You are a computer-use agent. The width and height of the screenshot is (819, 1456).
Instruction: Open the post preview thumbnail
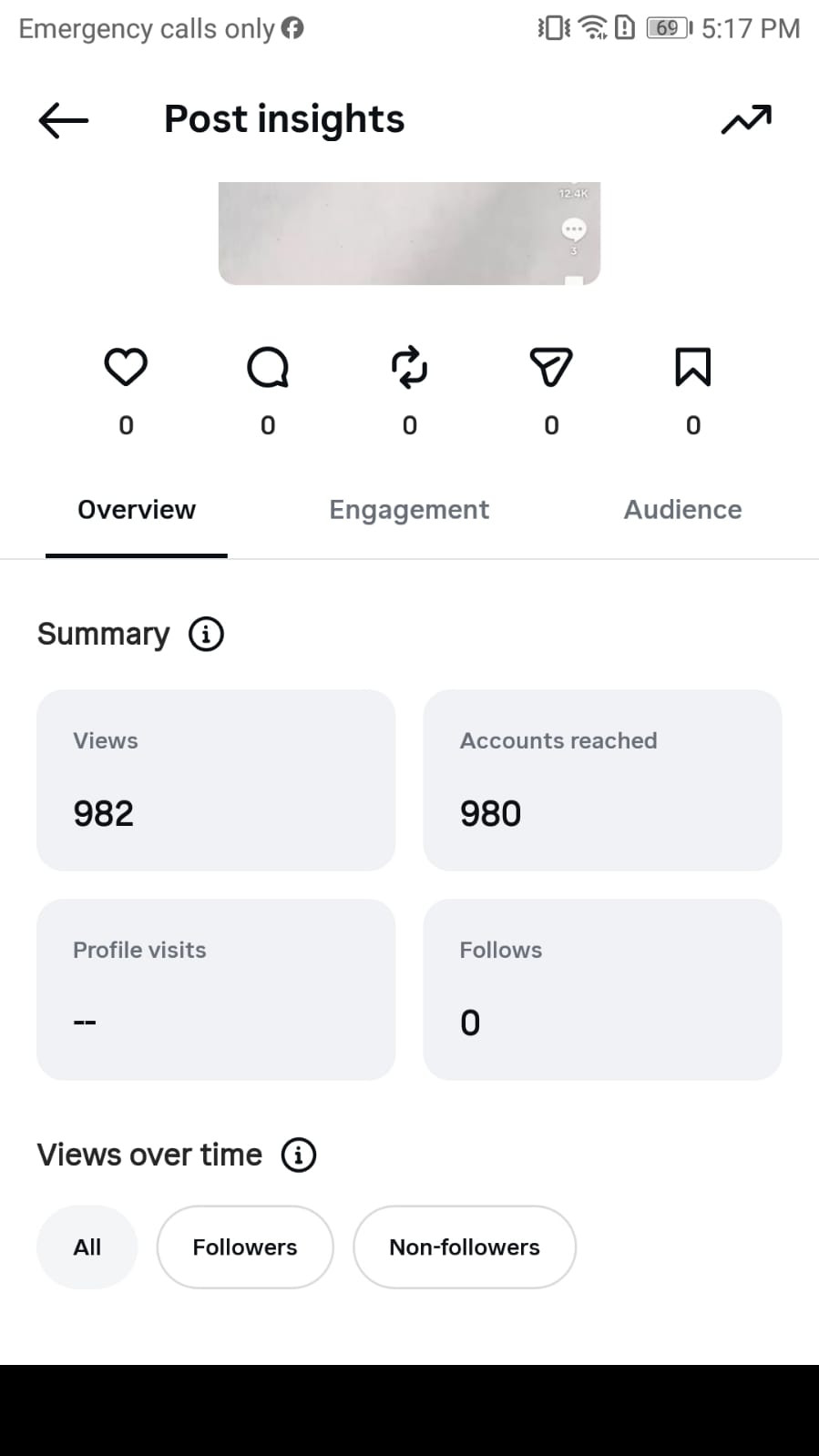click(409, 233)
